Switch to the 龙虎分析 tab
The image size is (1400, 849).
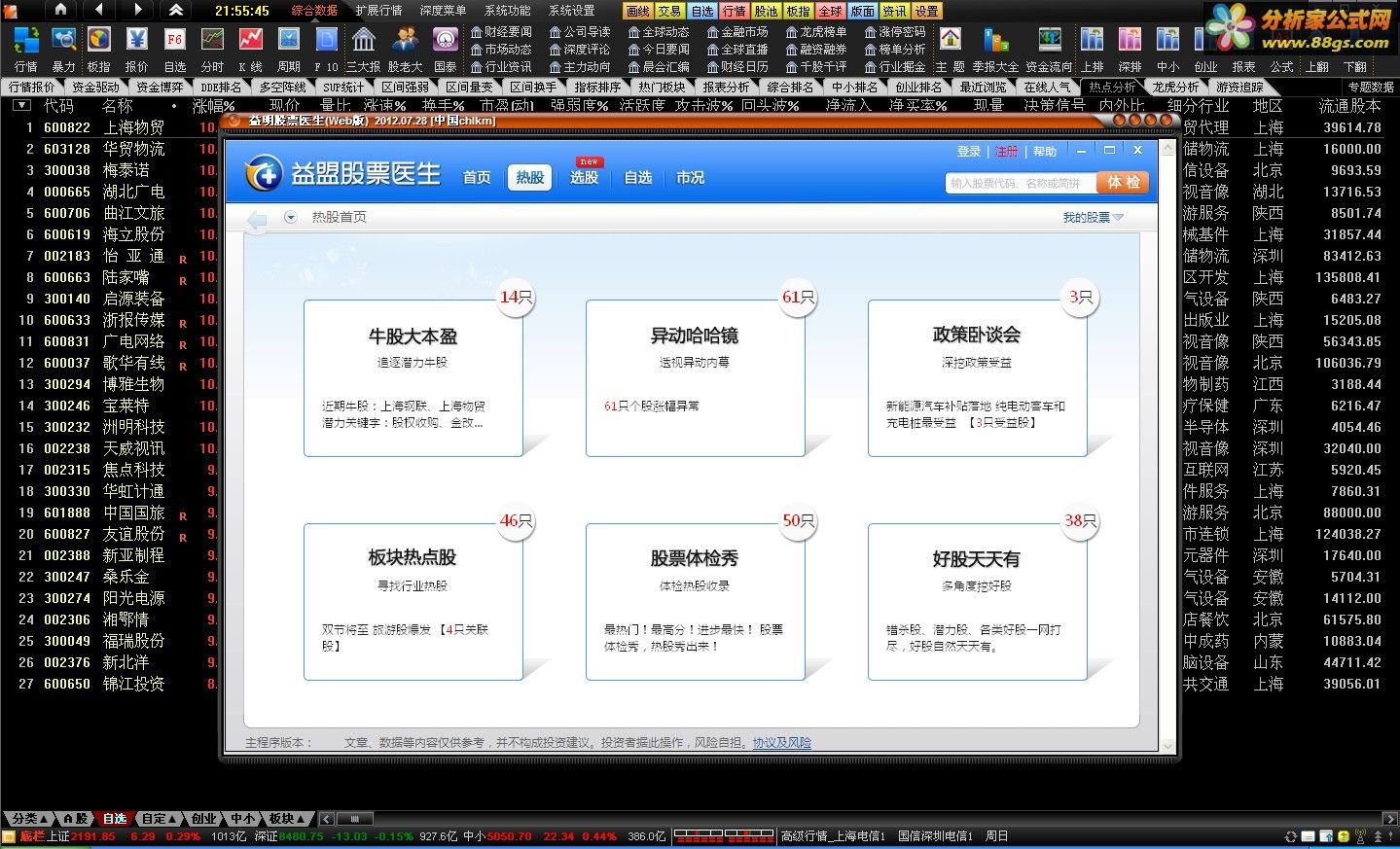pos(1175,87)
